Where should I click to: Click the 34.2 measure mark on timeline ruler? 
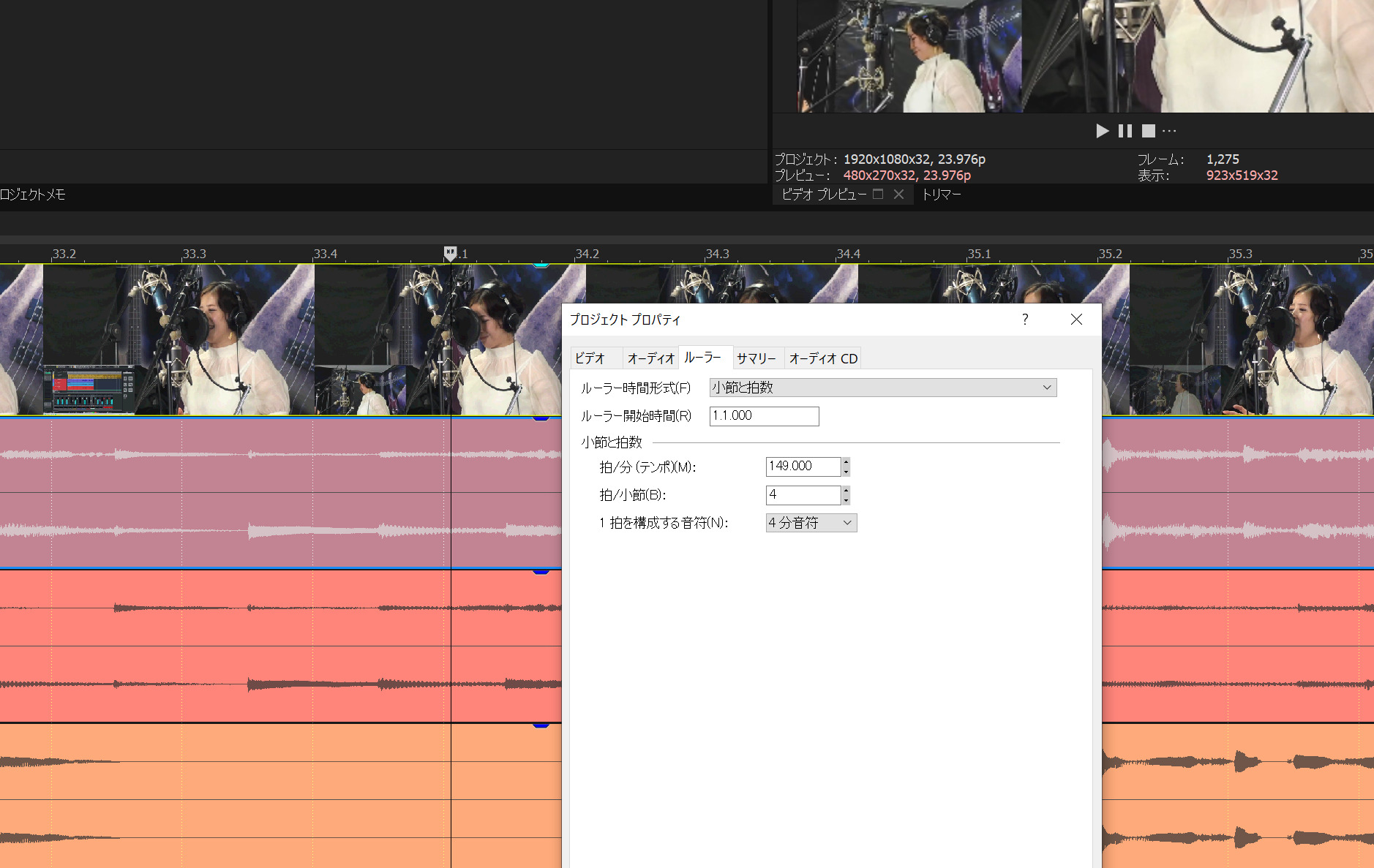[x=587, y=254]
